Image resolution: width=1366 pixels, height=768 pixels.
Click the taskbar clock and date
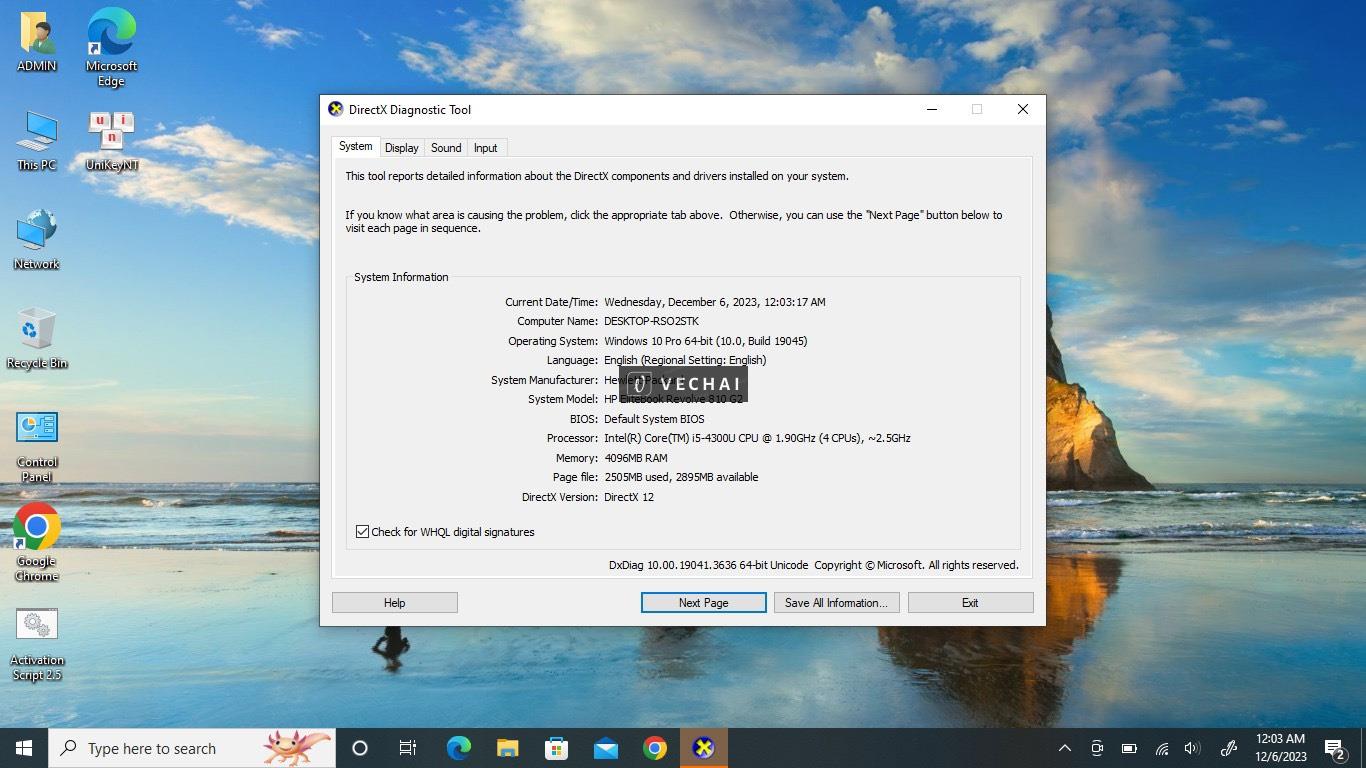coord(1281,748)
